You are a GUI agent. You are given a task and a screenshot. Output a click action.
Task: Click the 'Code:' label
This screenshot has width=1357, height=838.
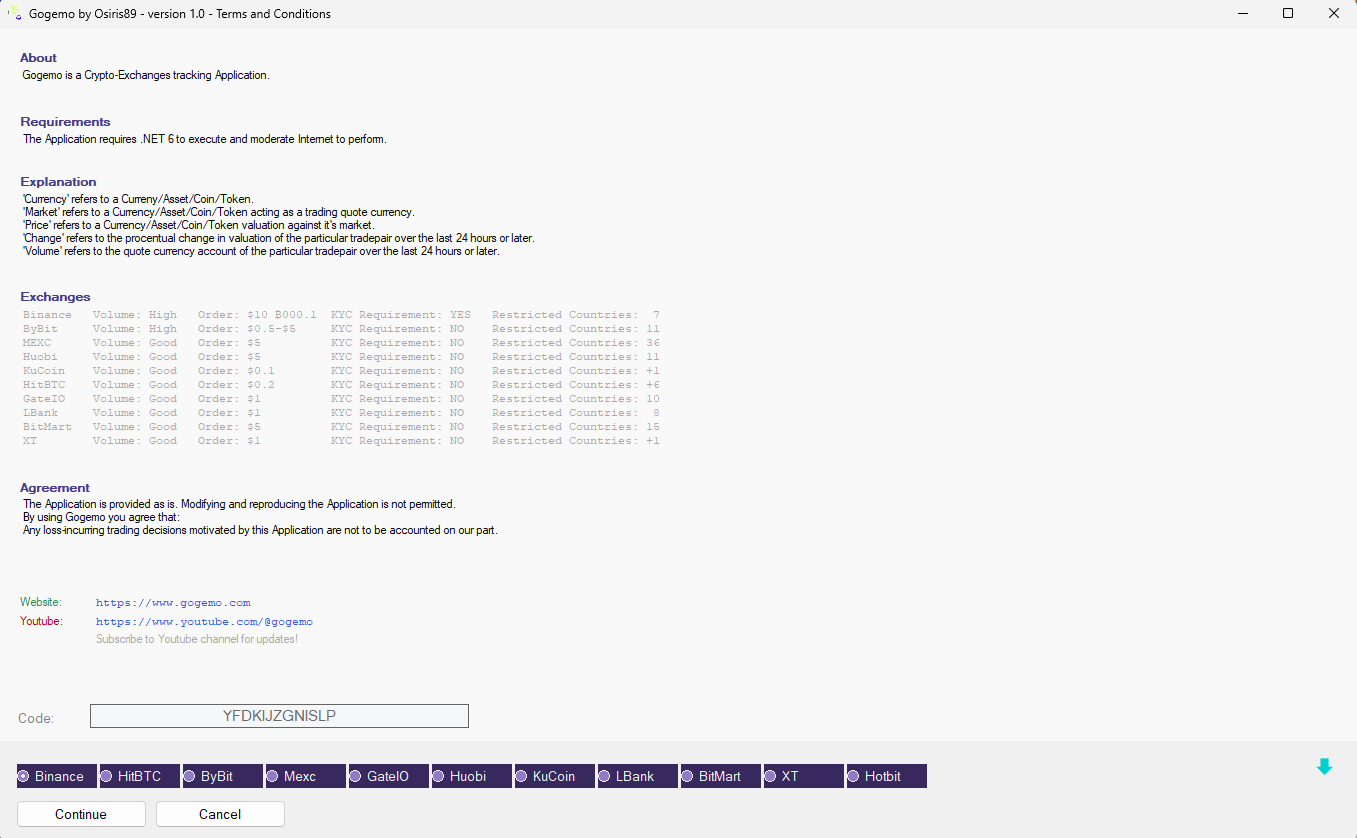click(36, 719)
